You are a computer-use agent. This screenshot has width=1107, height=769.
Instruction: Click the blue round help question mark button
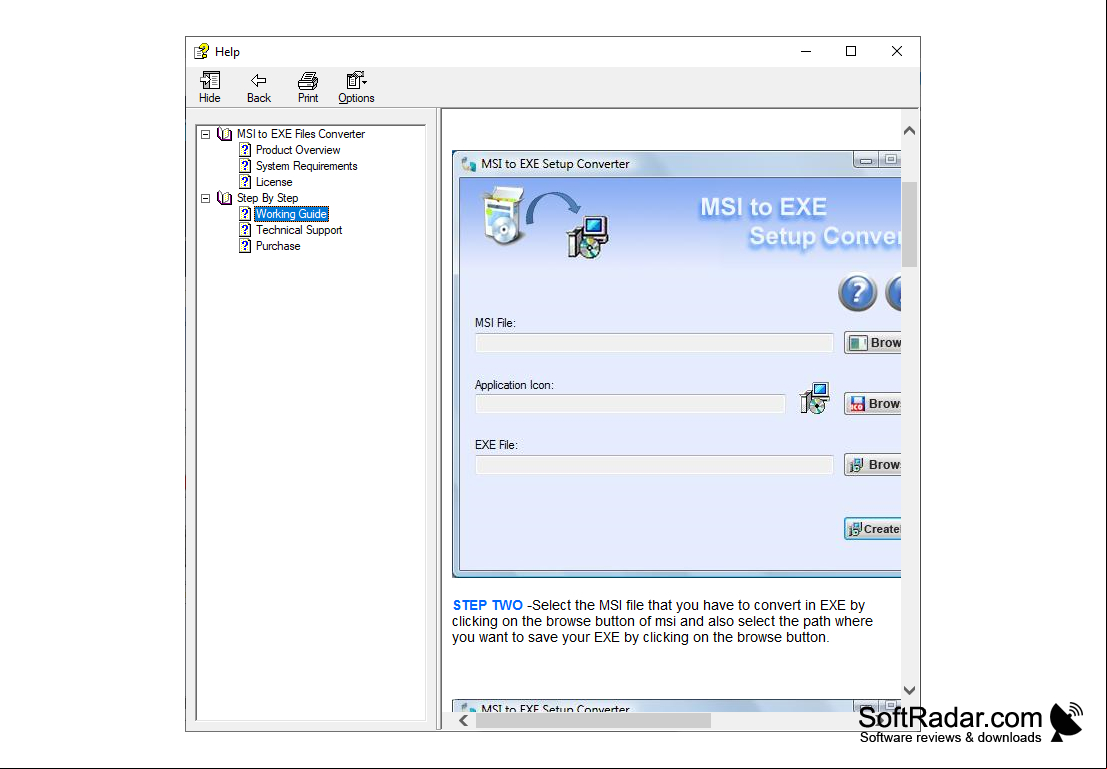pyautogui.click(x=857, y=292)
